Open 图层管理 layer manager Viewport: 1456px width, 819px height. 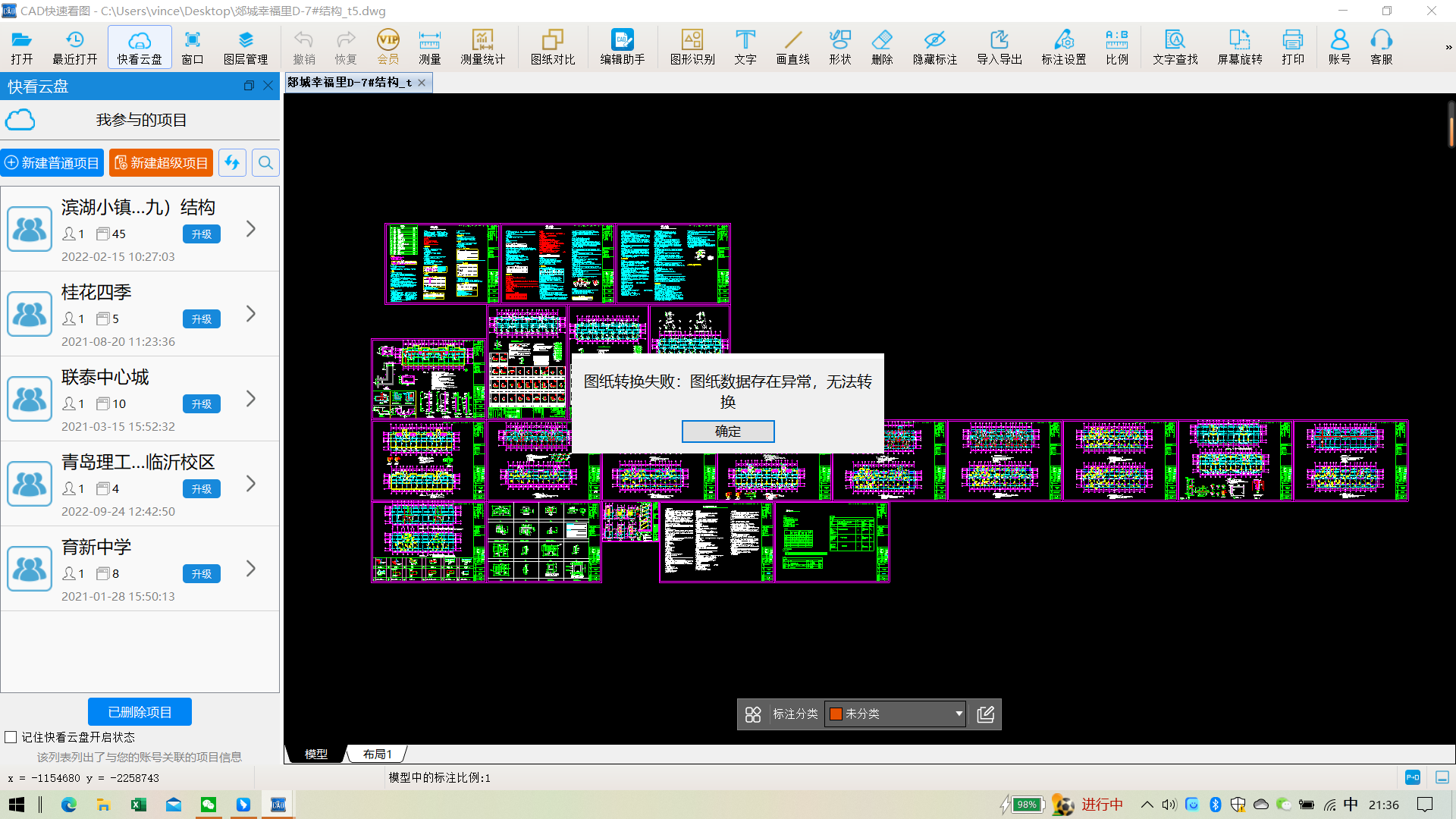click(246, 47)
